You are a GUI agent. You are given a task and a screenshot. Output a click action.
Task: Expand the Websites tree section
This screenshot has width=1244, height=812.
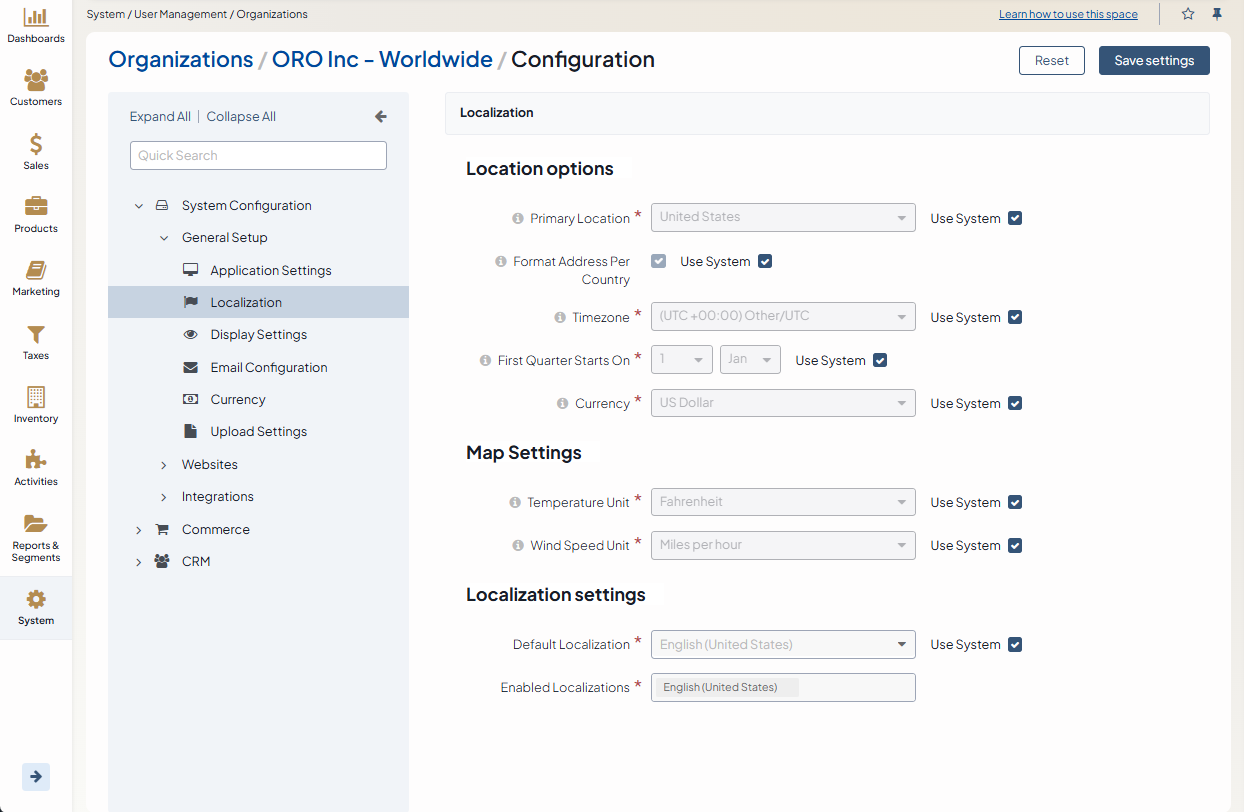tap(164, 465)
